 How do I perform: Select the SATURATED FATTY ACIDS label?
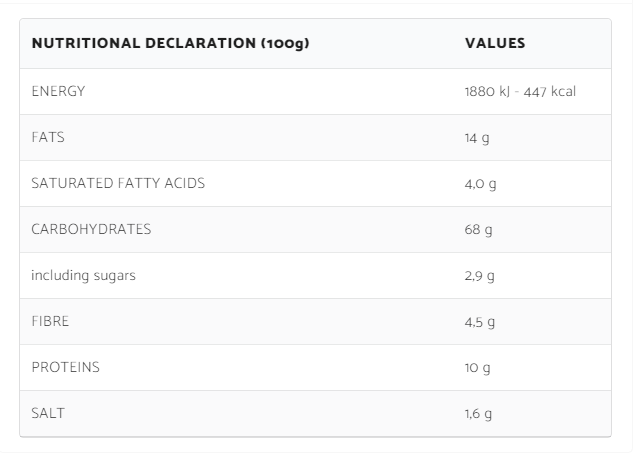pos(118,183)
